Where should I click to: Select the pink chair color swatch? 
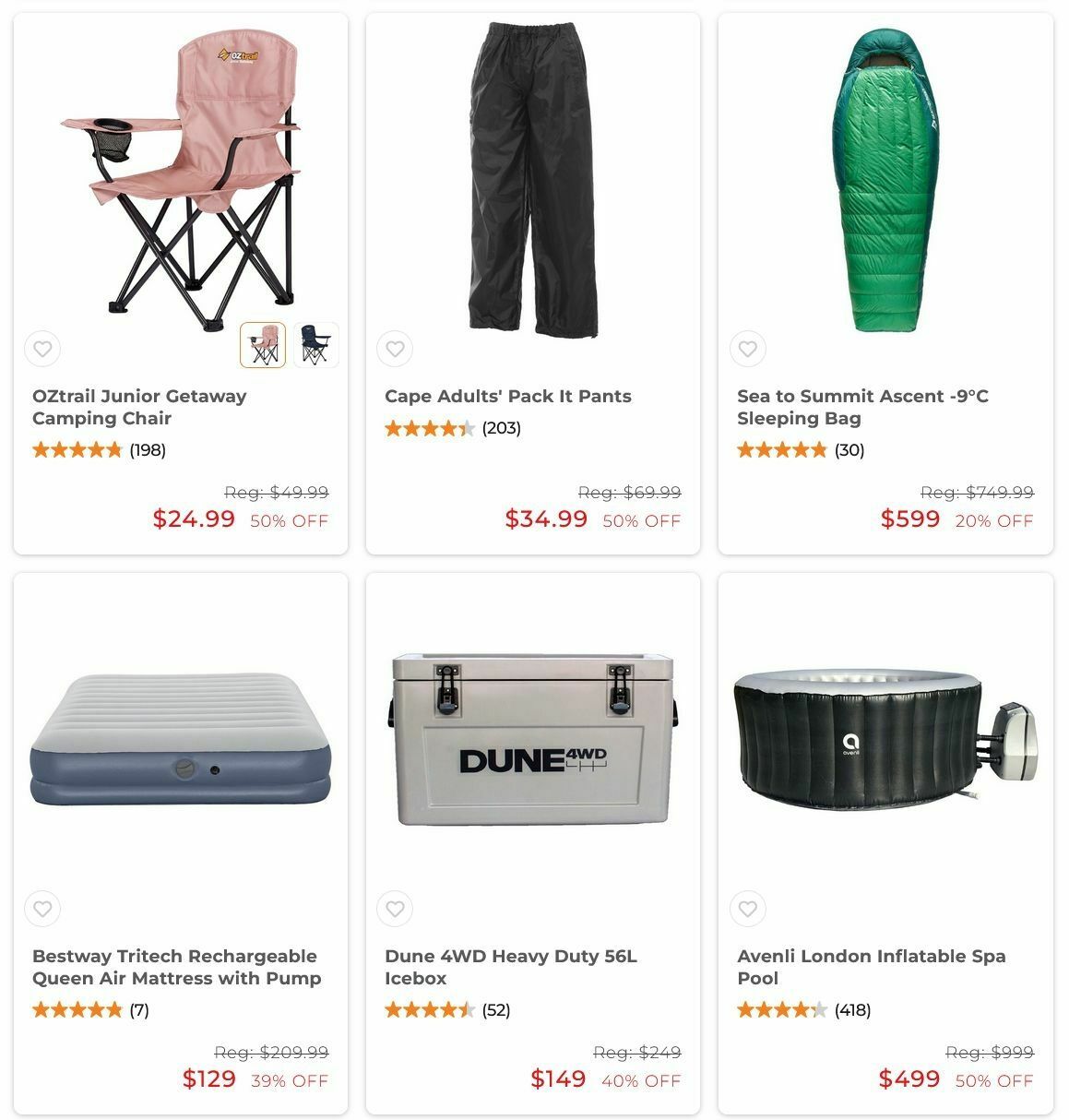(x=263, y=345)
